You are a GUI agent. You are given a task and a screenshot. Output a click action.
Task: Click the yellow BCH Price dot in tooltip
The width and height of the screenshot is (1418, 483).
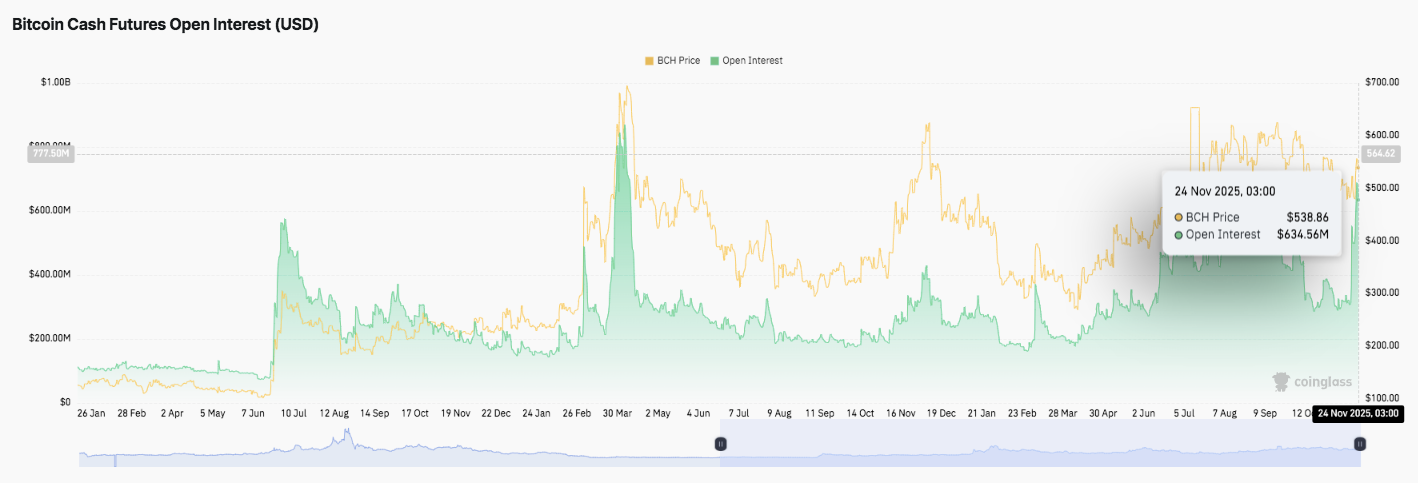pyautogui.click(x=1179, y=217)
